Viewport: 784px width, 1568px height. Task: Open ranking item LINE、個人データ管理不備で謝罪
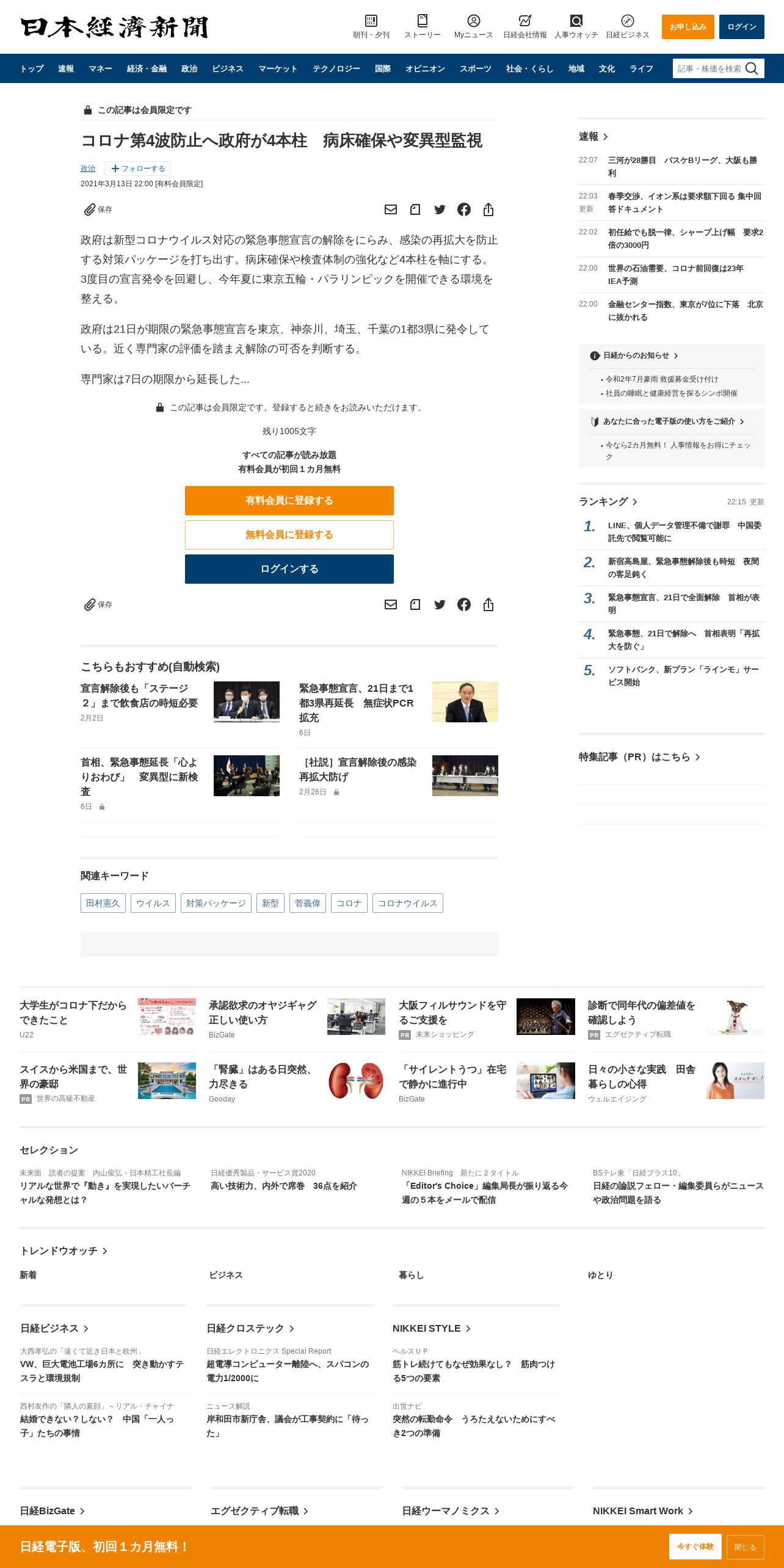pyautogui.click(x=684, y=532)
